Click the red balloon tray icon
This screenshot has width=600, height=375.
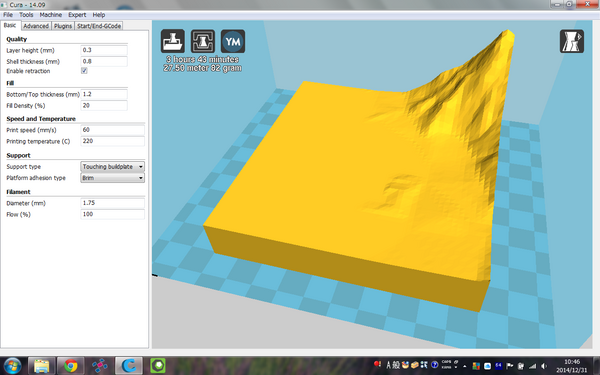377,364
